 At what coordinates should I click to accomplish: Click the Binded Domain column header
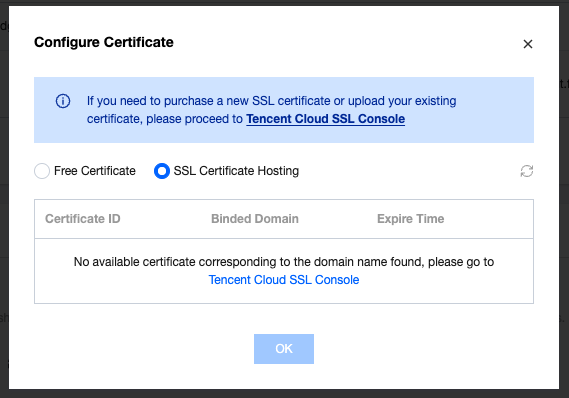255,219
